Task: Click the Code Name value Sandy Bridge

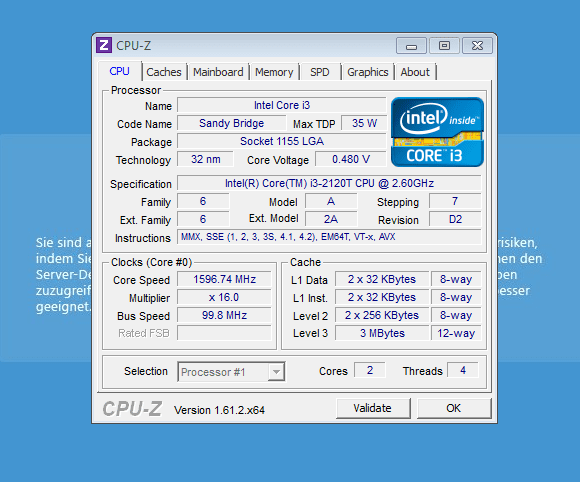Action: point(232,123)
